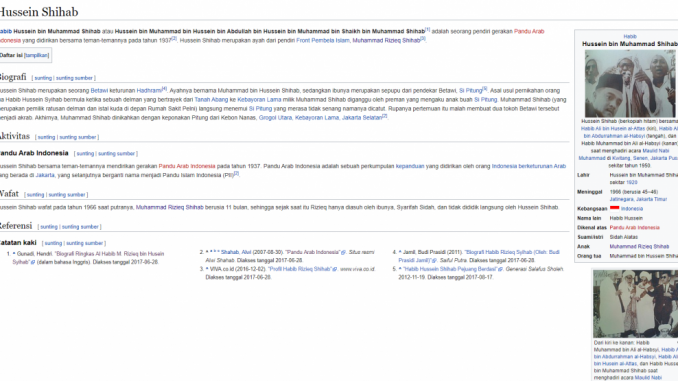Edit the Referensi section via "sunting"
Image resolution: width=678 pixels, height=381 pixels.
49,227
